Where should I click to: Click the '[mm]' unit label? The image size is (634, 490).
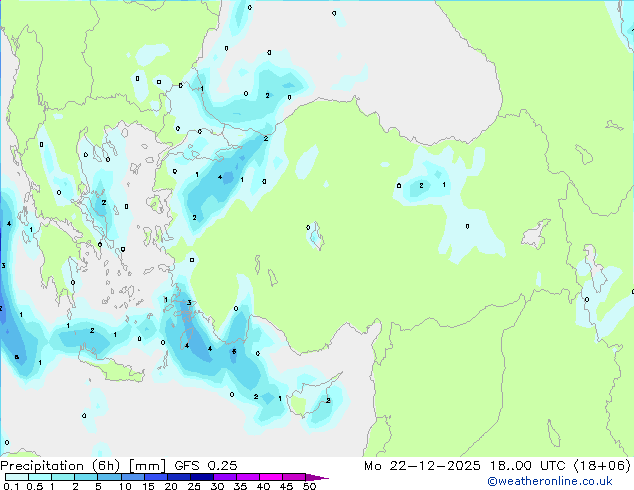click(147, 466)
